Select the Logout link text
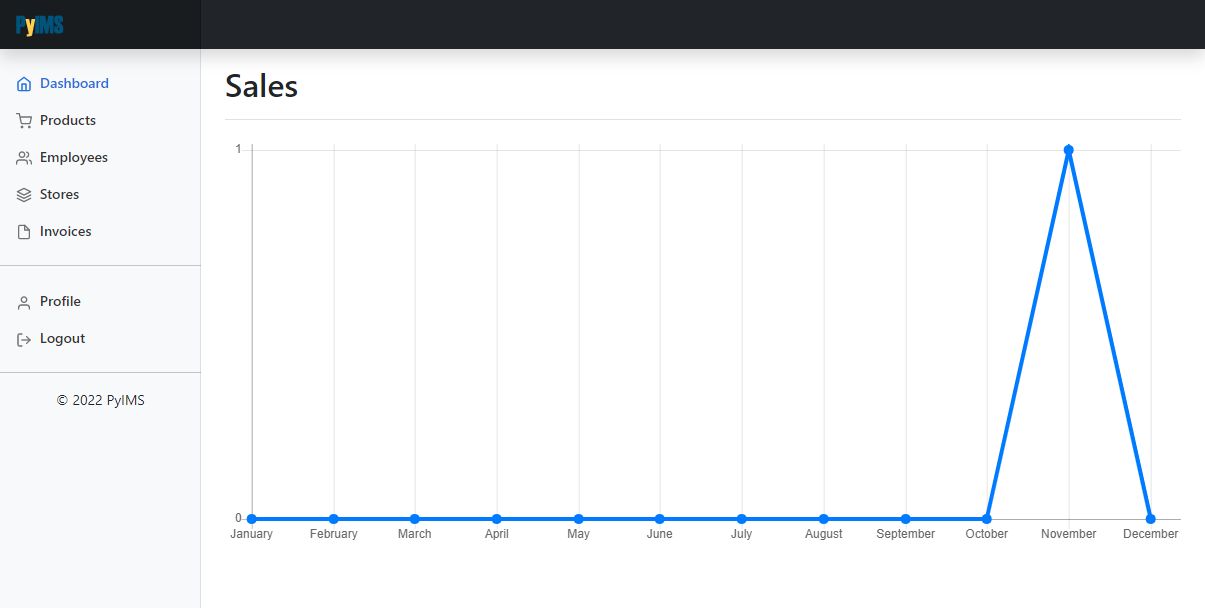Image resolution: width=1205 pixels, height=608 pixels. coord(62,339)
